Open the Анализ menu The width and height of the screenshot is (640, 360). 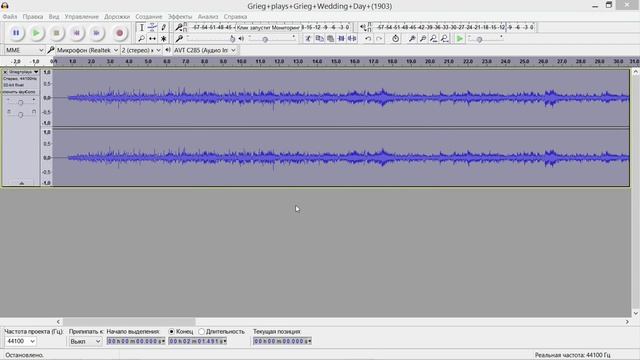pos(208,17)
